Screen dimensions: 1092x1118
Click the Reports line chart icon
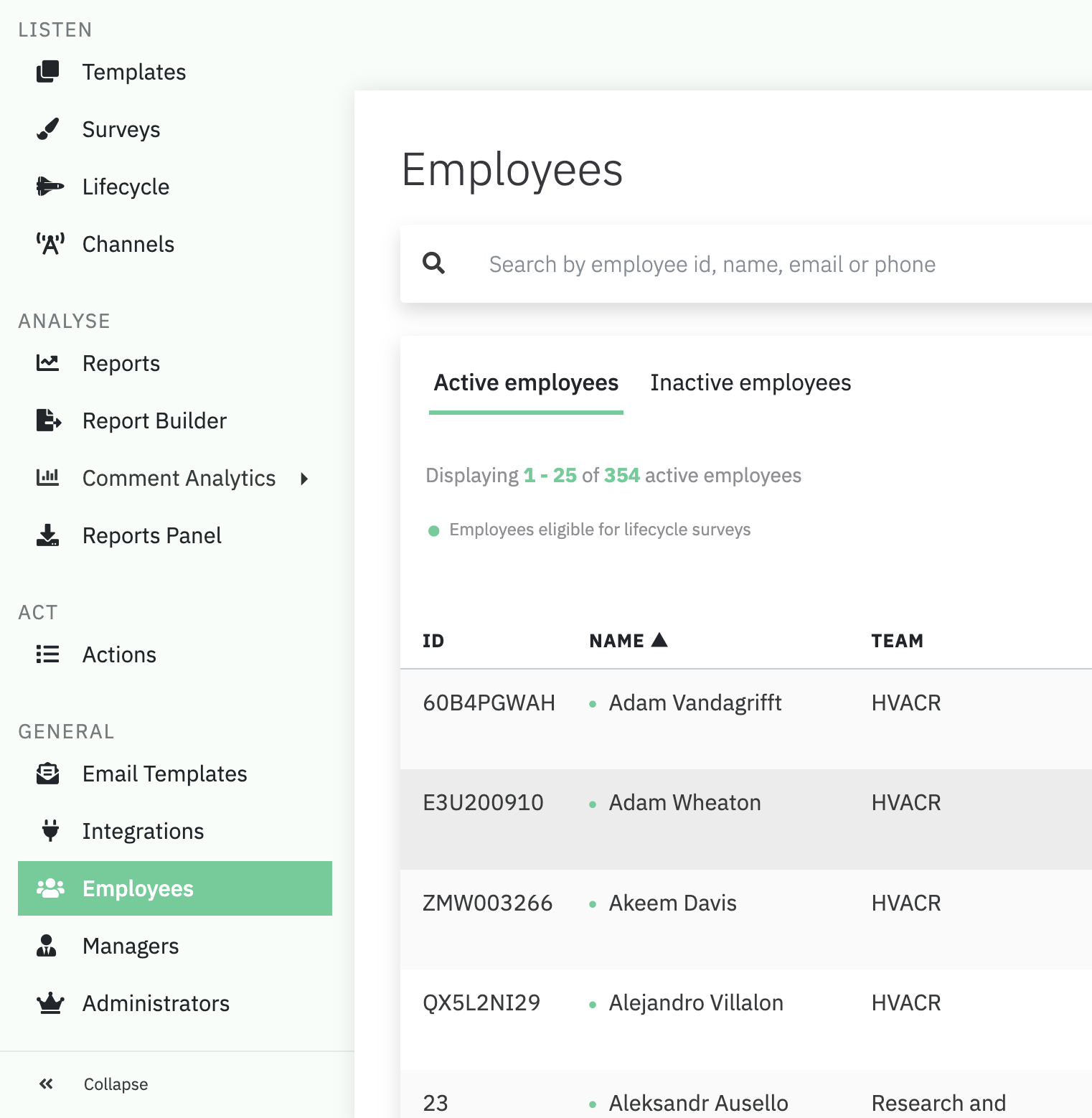48,363
